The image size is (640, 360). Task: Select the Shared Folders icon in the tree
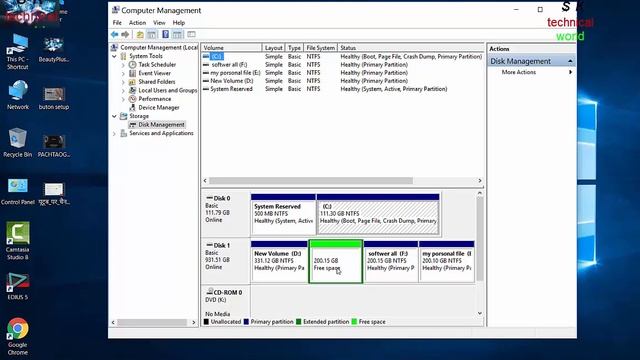pyautogui.click(x=132, y=82)
